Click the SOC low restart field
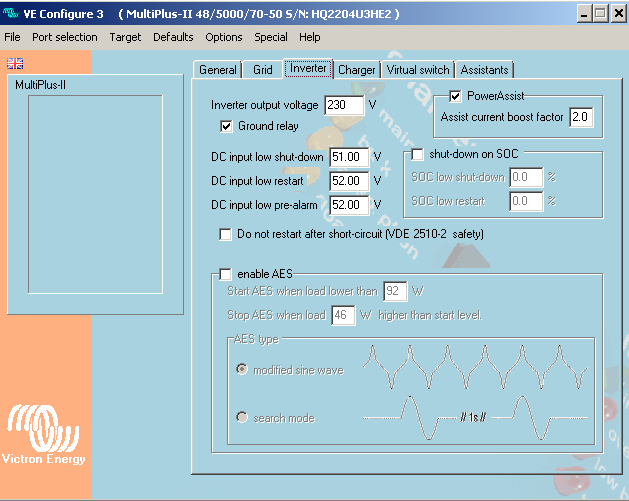This screenshot has height=501, width=629. click(x=526, y=201)
